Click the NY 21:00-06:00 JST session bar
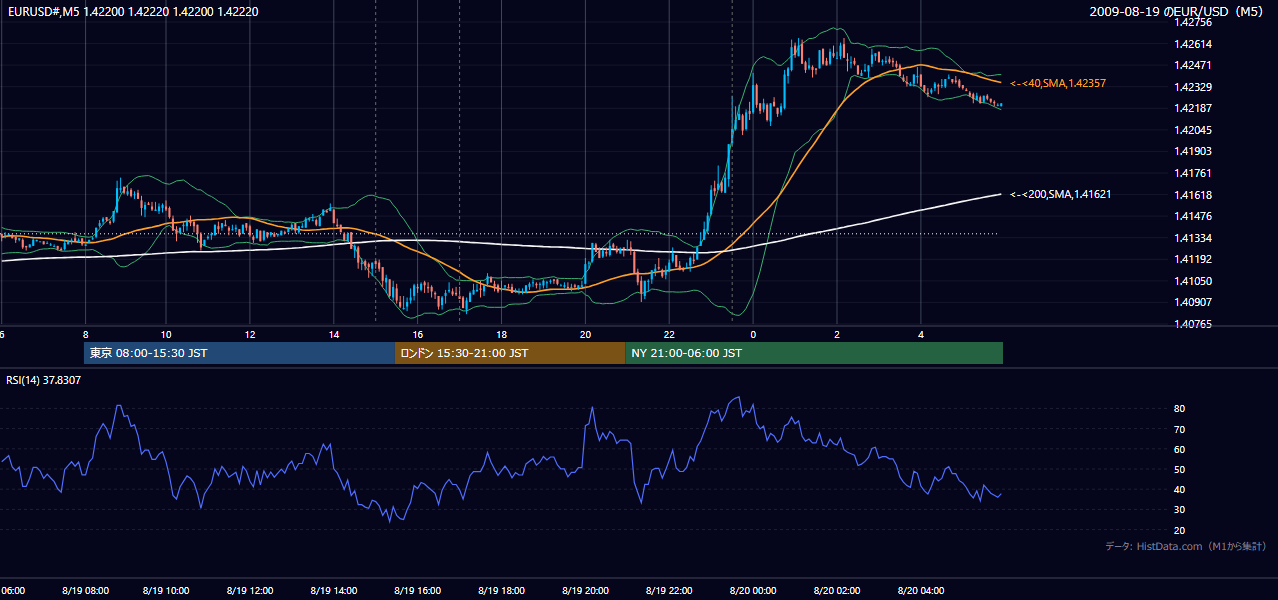The image size is (1278, 600). [814, 353]
